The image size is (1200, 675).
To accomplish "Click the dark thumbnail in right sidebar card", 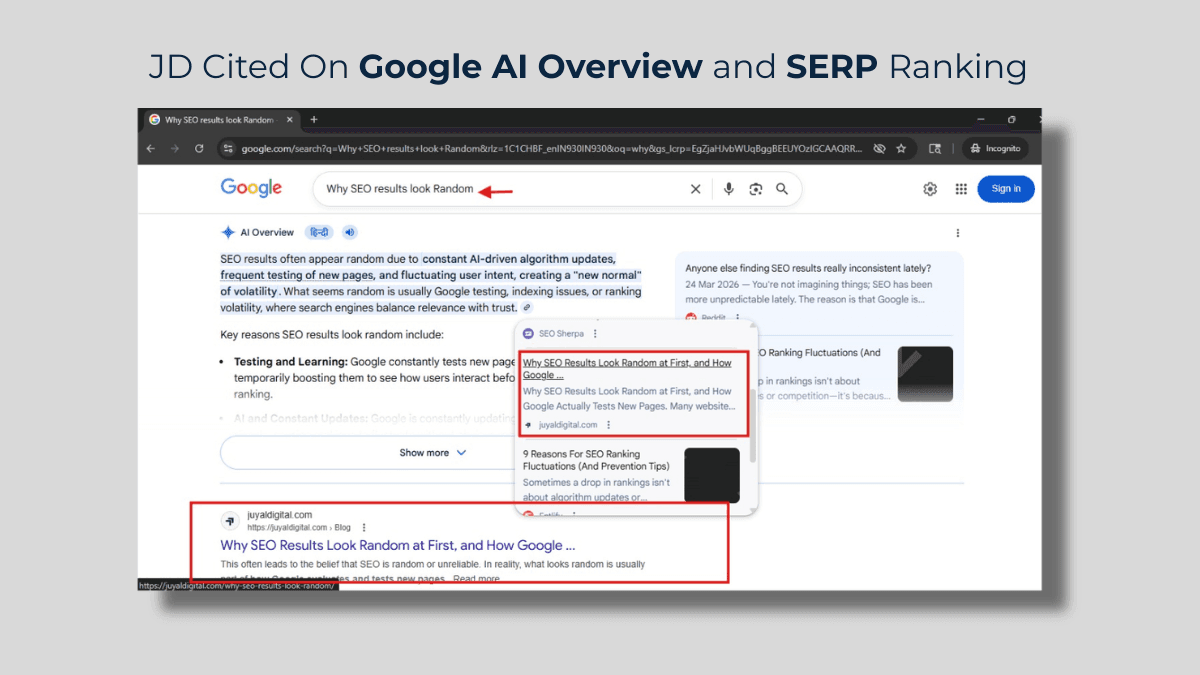I will pyautogui.click(x=925, y=374).
